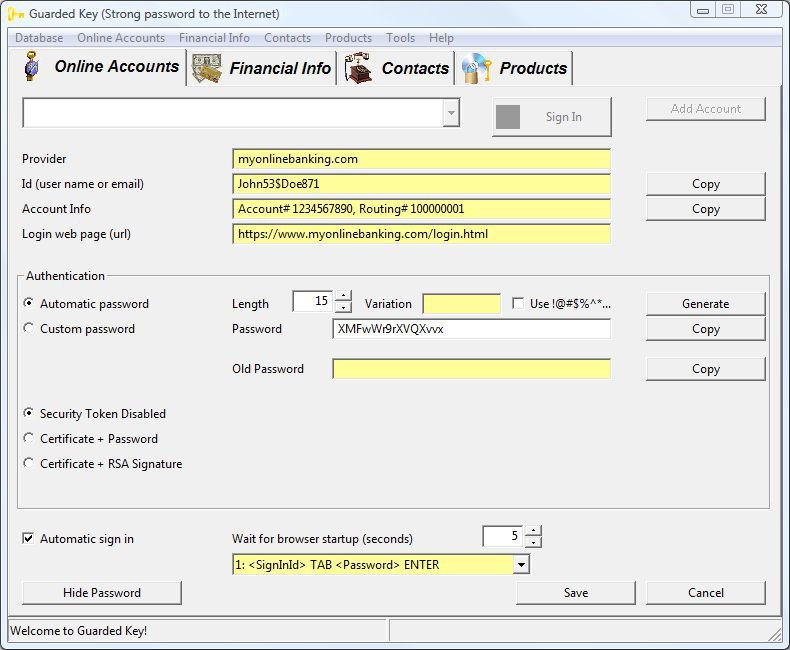Open the Contacts menu
Viewport: 790px width, 650px height.
click(287, 38)
